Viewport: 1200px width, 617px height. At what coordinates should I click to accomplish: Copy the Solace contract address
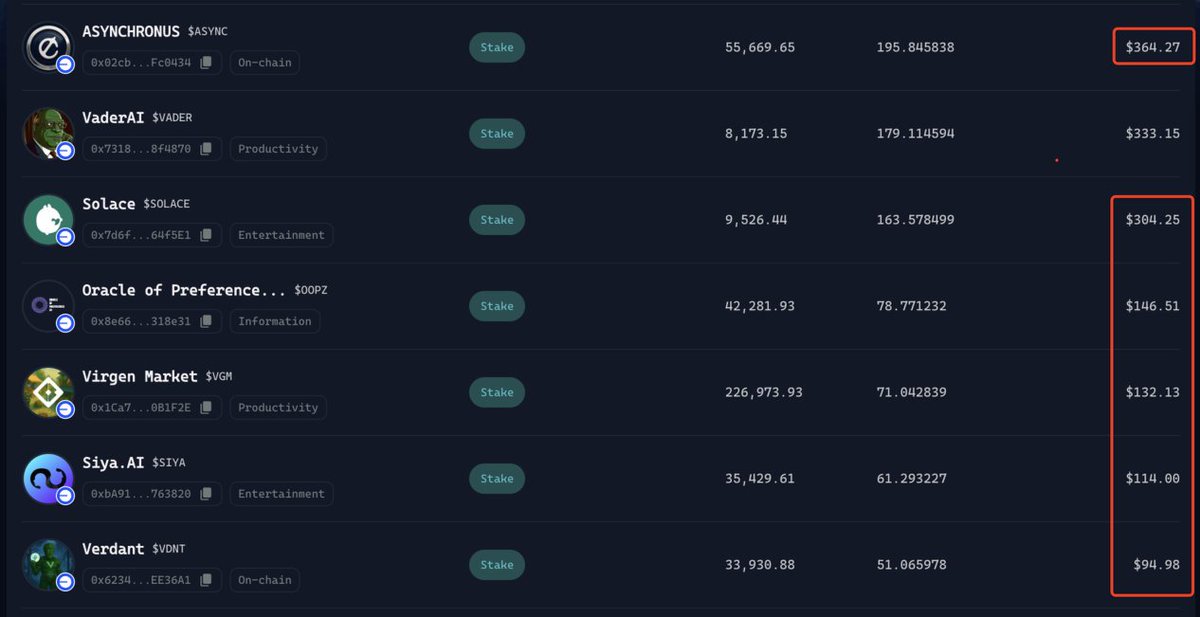point(206,235)
